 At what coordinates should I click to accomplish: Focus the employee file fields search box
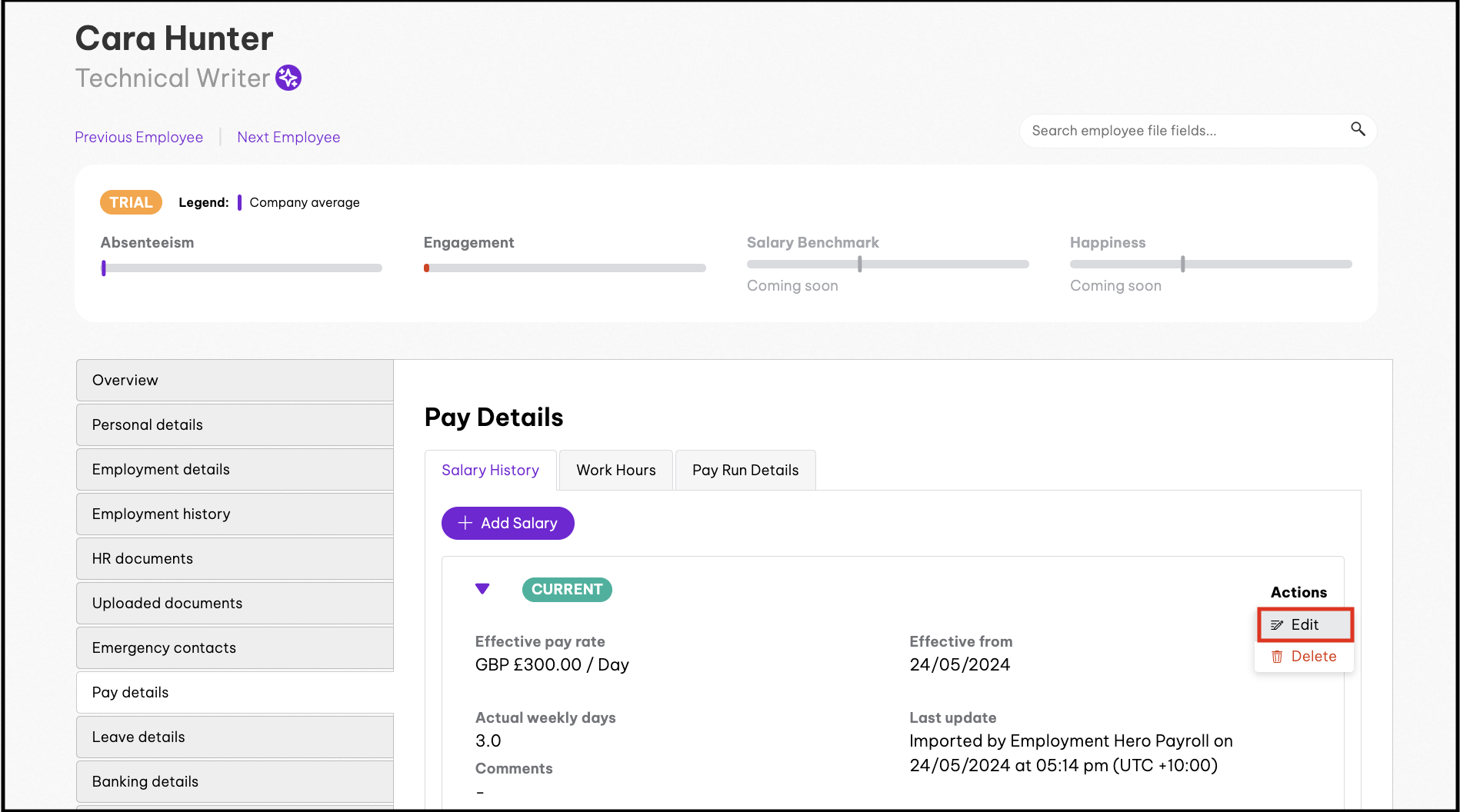click(1185, 131)
